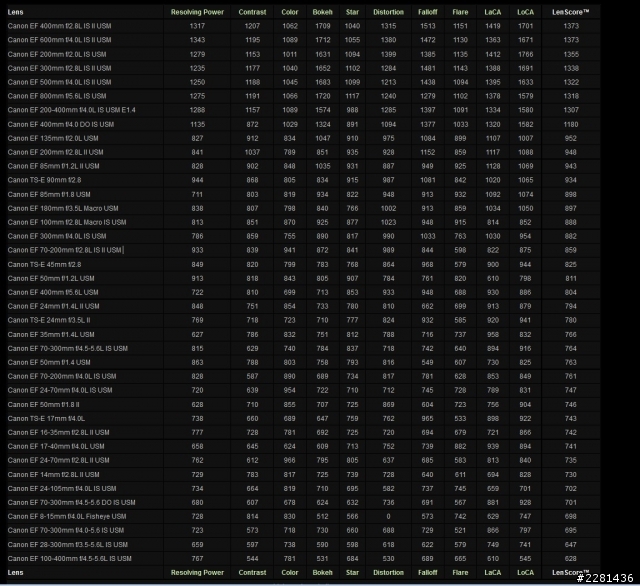Sort by top Distortion column header
This screenshot has width=640, height=586.
[x=388, y=12]
